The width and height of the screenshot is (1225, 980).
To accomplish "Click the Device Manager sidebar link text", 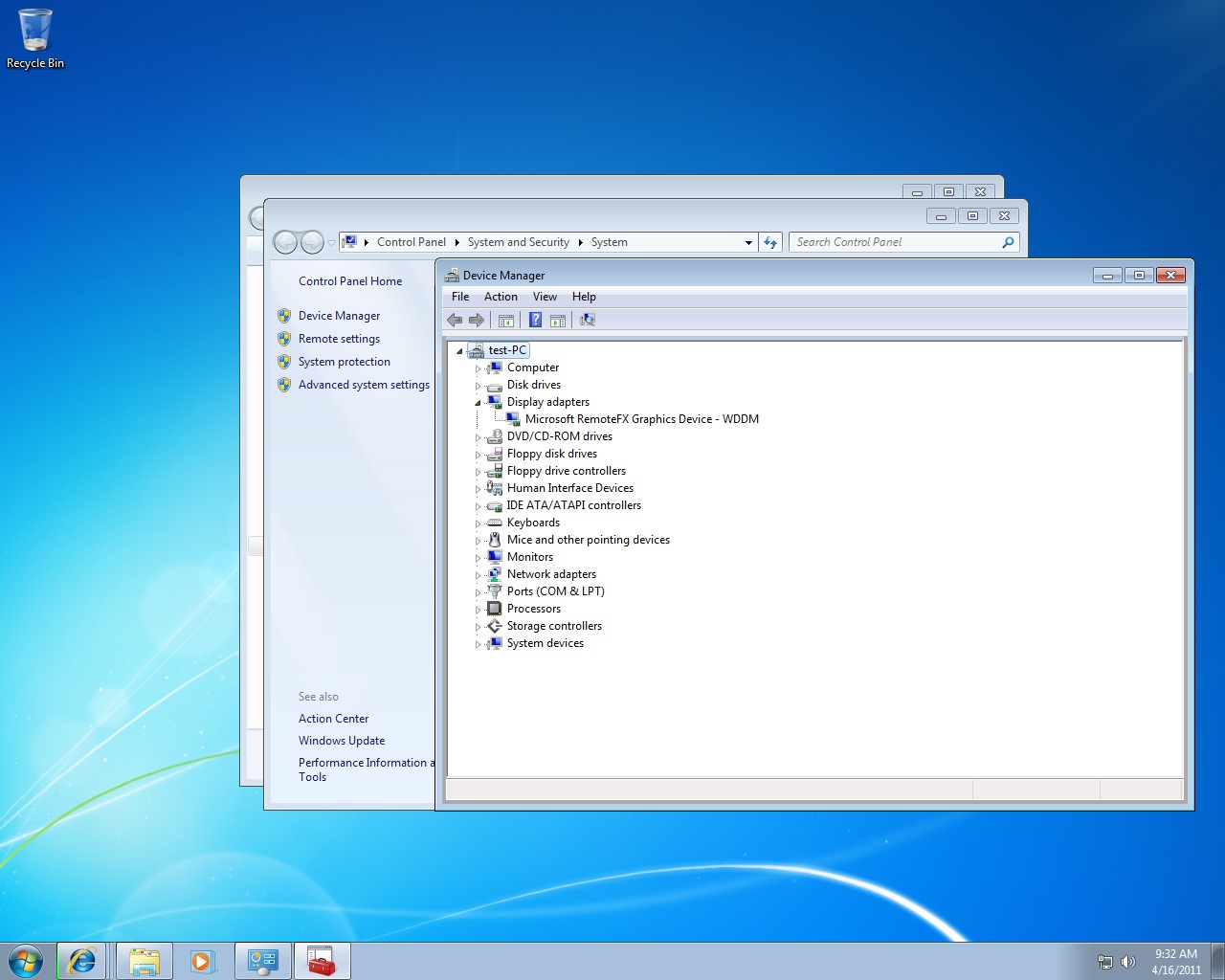I will (x=339, y=316).
